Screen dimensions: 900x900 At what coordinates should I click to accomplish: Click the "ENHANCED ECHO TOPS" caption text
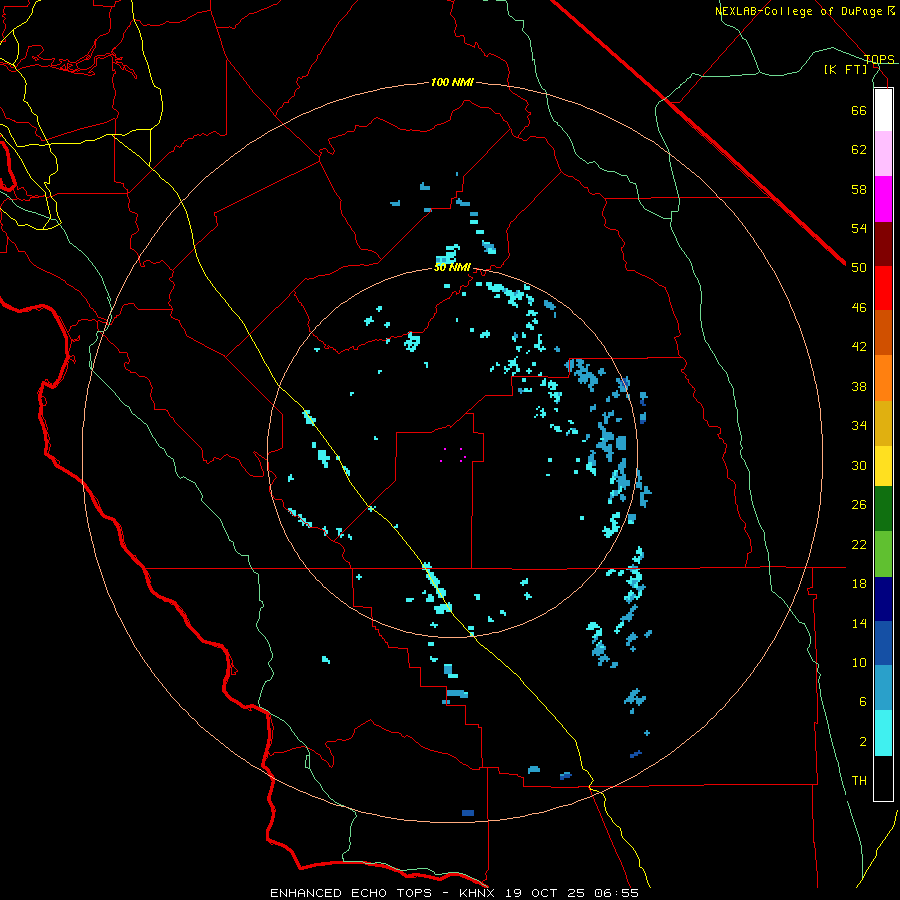(x=351, y=893)
